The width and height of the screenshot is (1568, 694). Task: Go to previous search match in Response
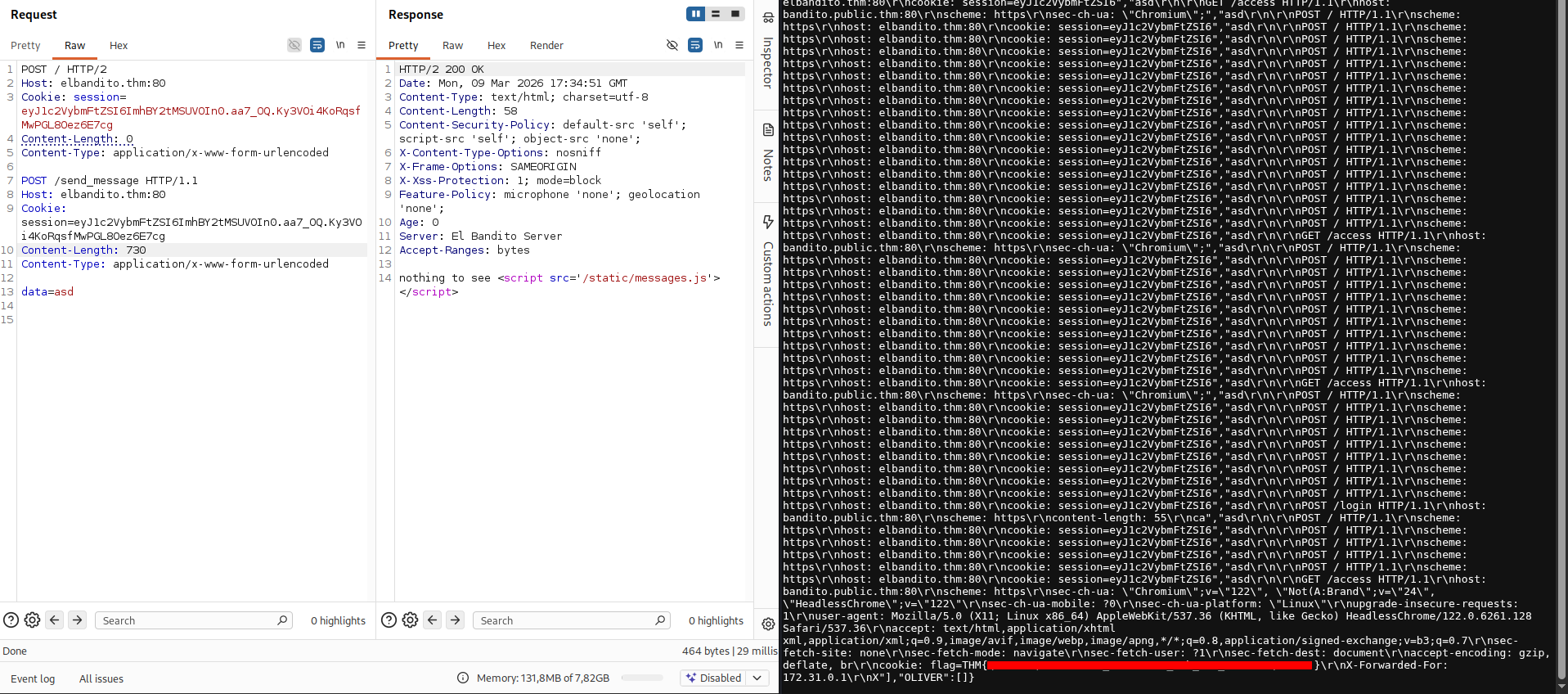tap(433, 620)
